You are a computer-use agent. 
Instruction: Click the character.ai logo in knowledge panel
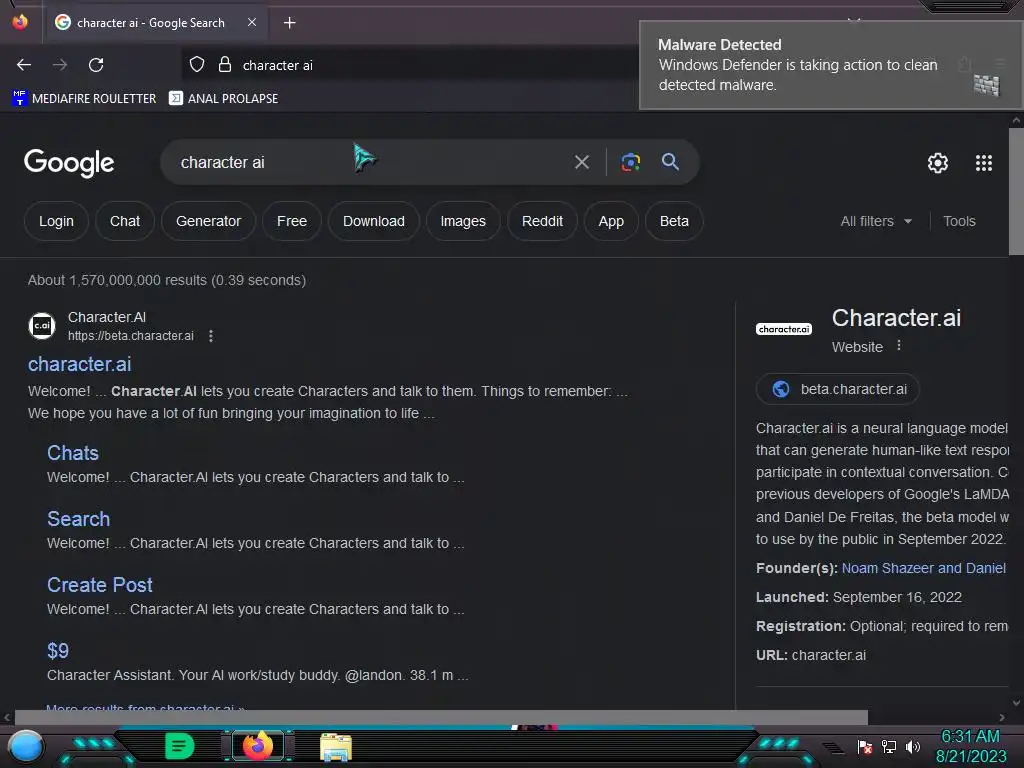784,329
